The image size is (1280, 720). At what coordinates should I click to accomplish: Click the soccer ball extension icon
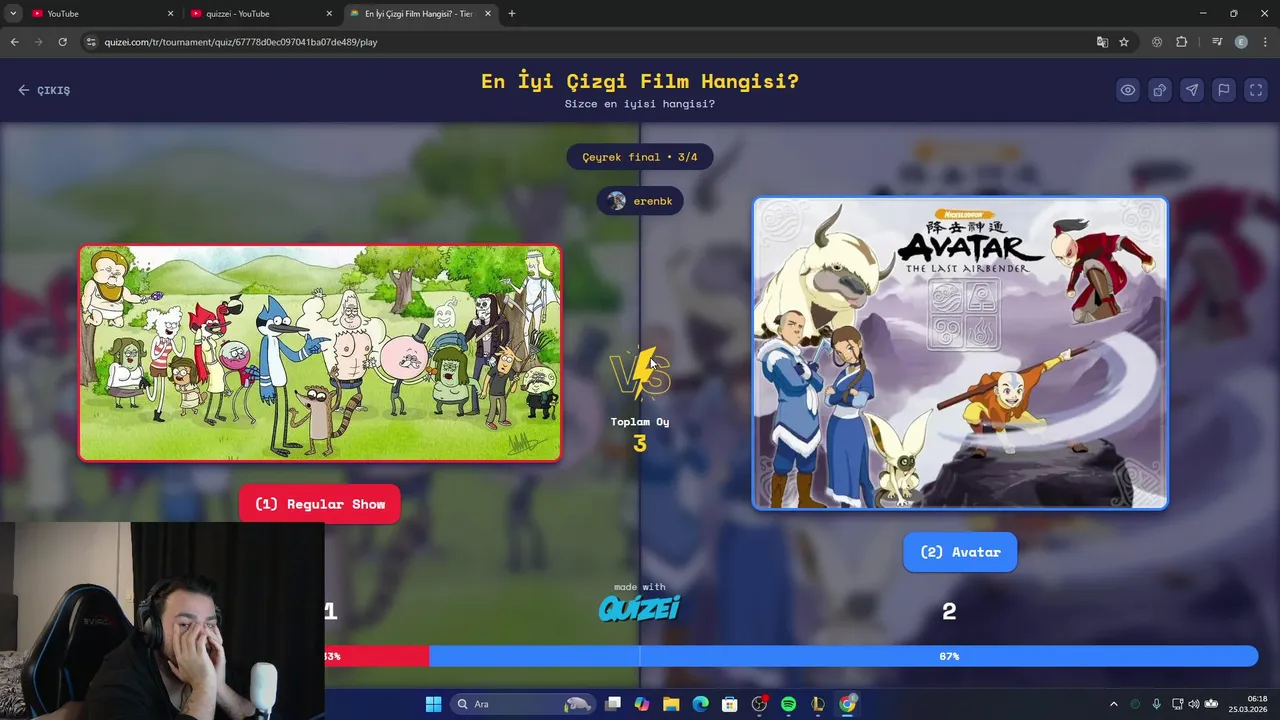pyautogui.click(x=1157, y=42)
